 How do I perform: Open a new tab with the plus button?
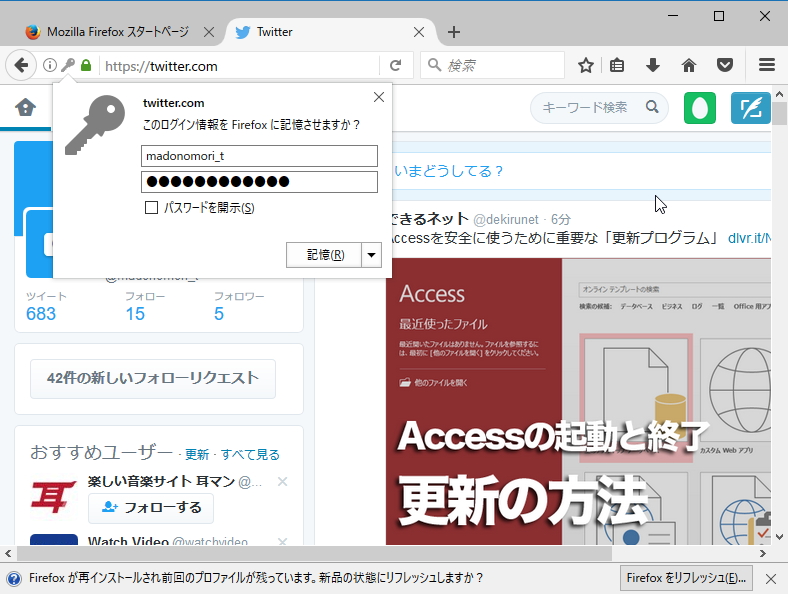pyautogui.click(x=454, y=32)
